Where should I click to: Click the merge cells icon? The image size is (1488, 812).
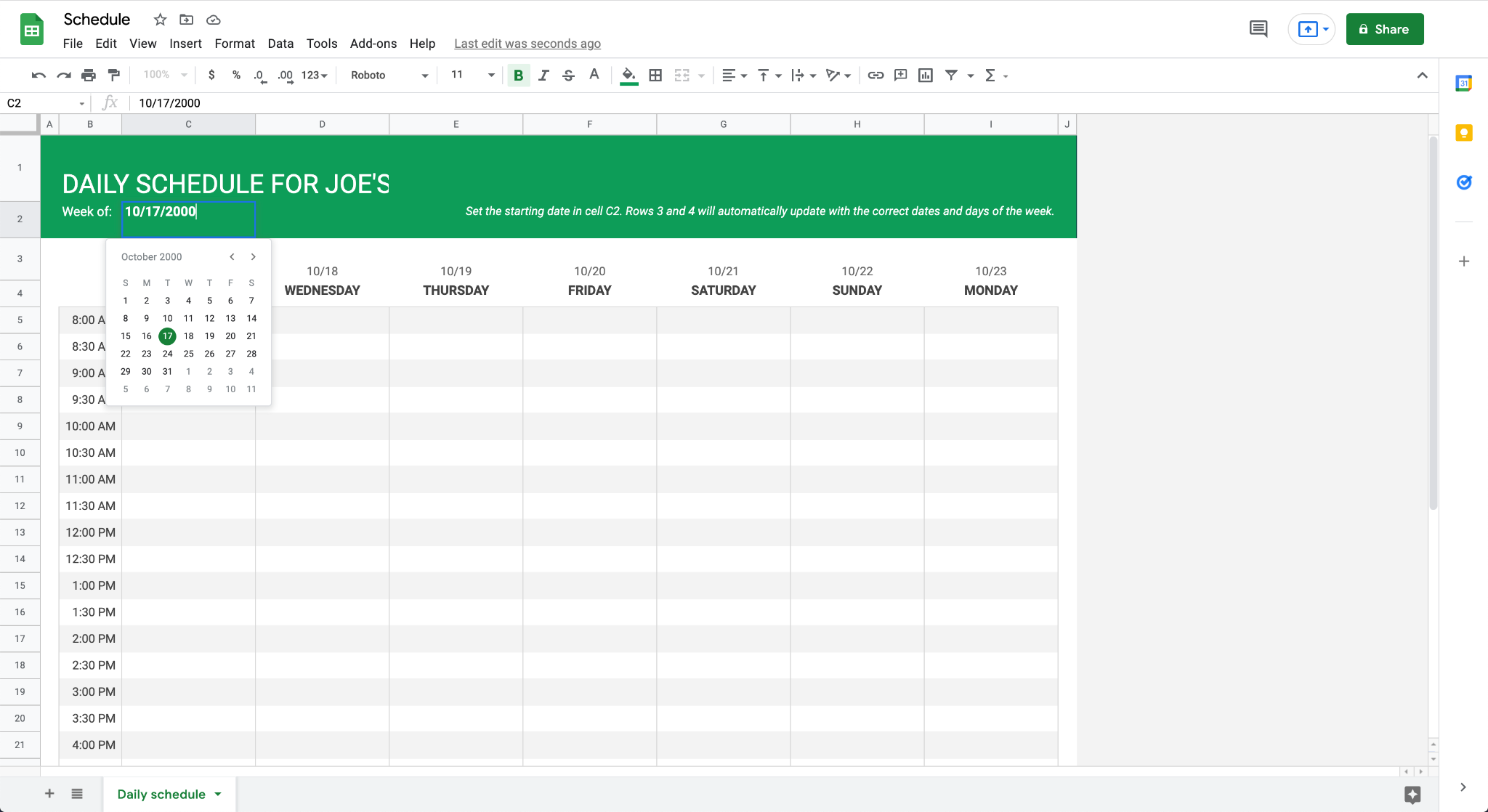pyautogui.click(x=682, y=74)
